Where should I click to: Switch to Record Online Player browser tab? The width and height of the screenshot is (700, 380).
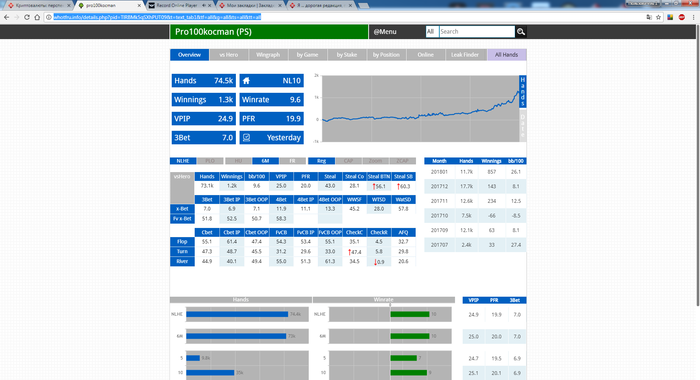tap(178, 5)
